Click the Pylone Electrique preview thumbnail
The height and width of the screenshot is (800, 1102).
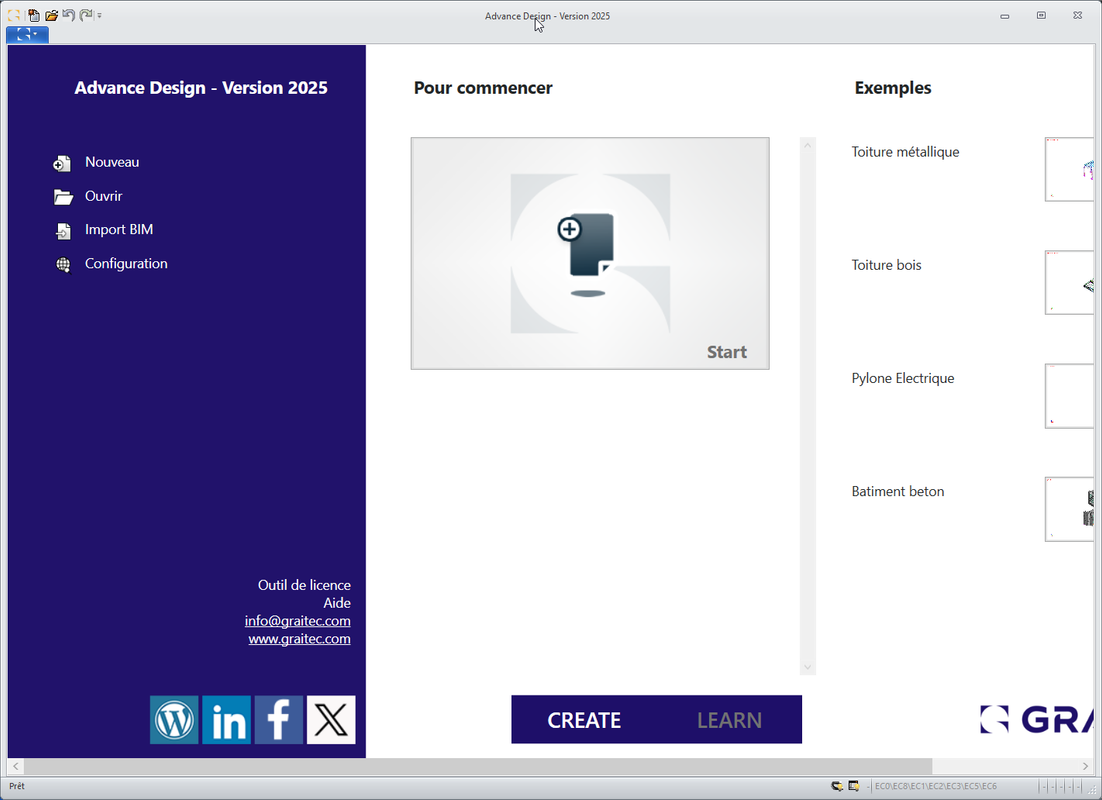click(x=1070, y=396)
